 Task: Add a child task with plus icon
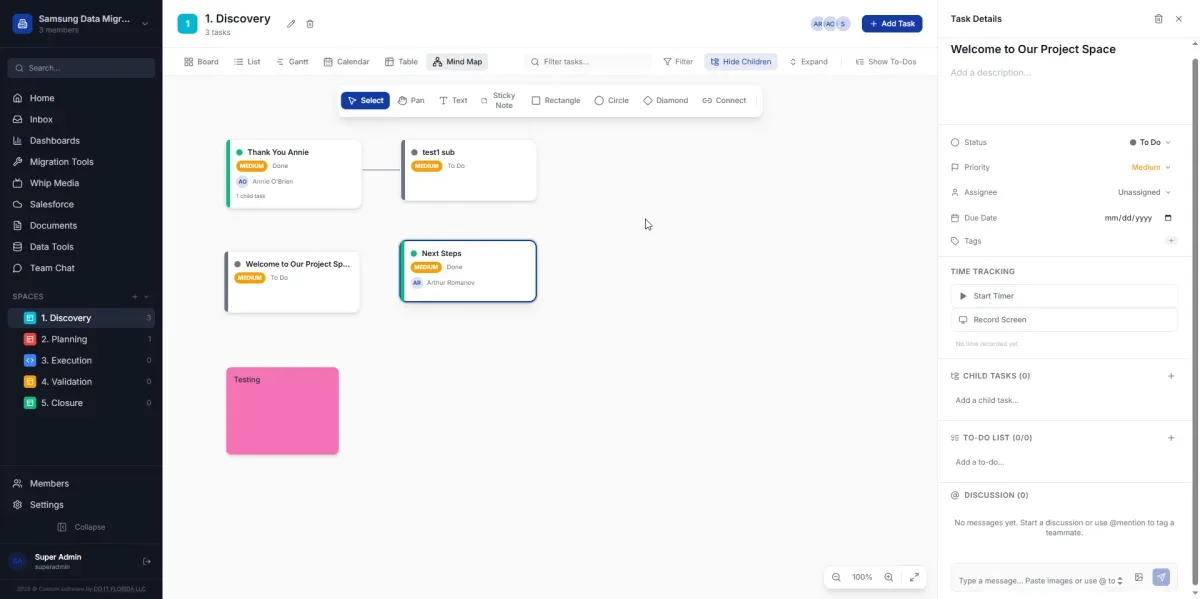(1171, 376)
